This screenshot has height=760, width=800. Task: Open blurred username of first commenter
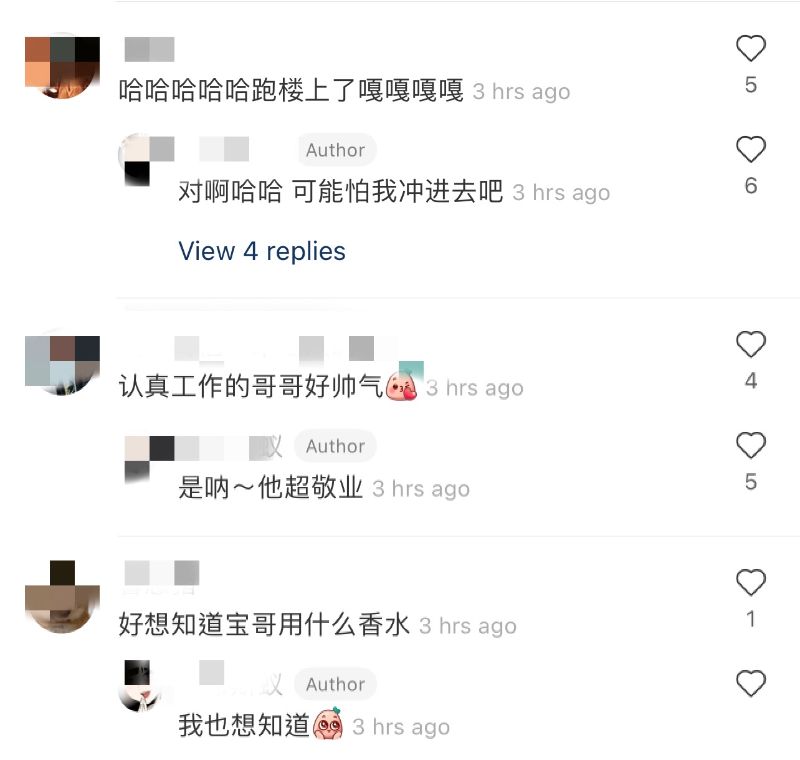pos(149,49)
